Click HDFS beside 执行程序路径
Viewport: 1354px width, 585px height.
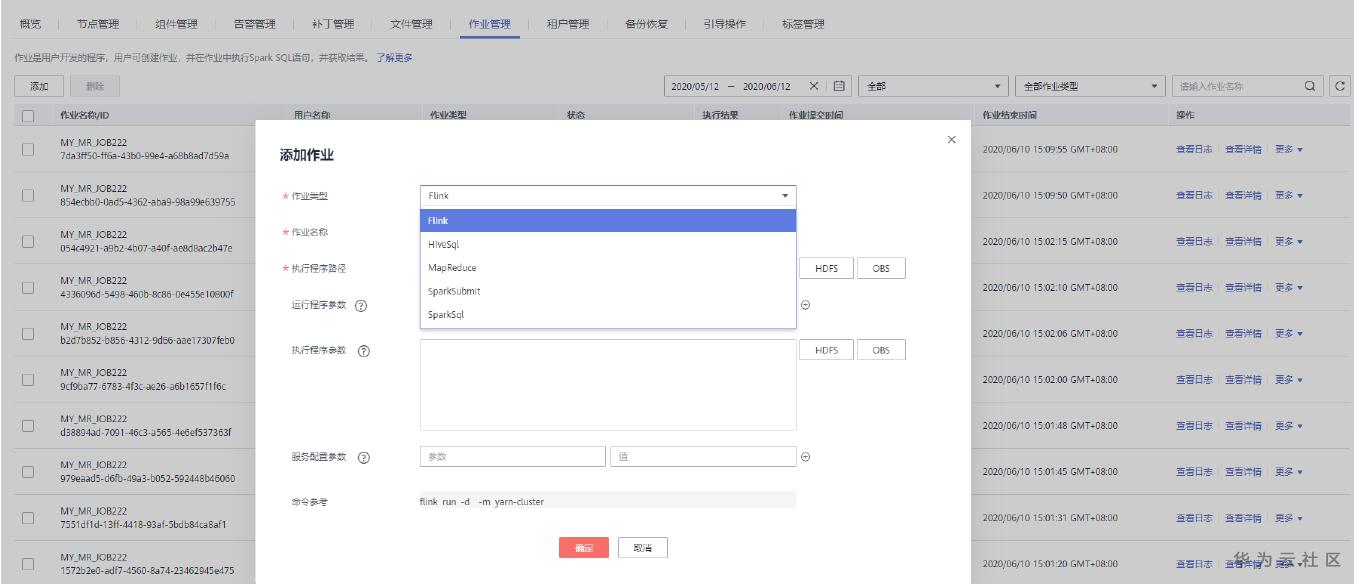[826, 268]
